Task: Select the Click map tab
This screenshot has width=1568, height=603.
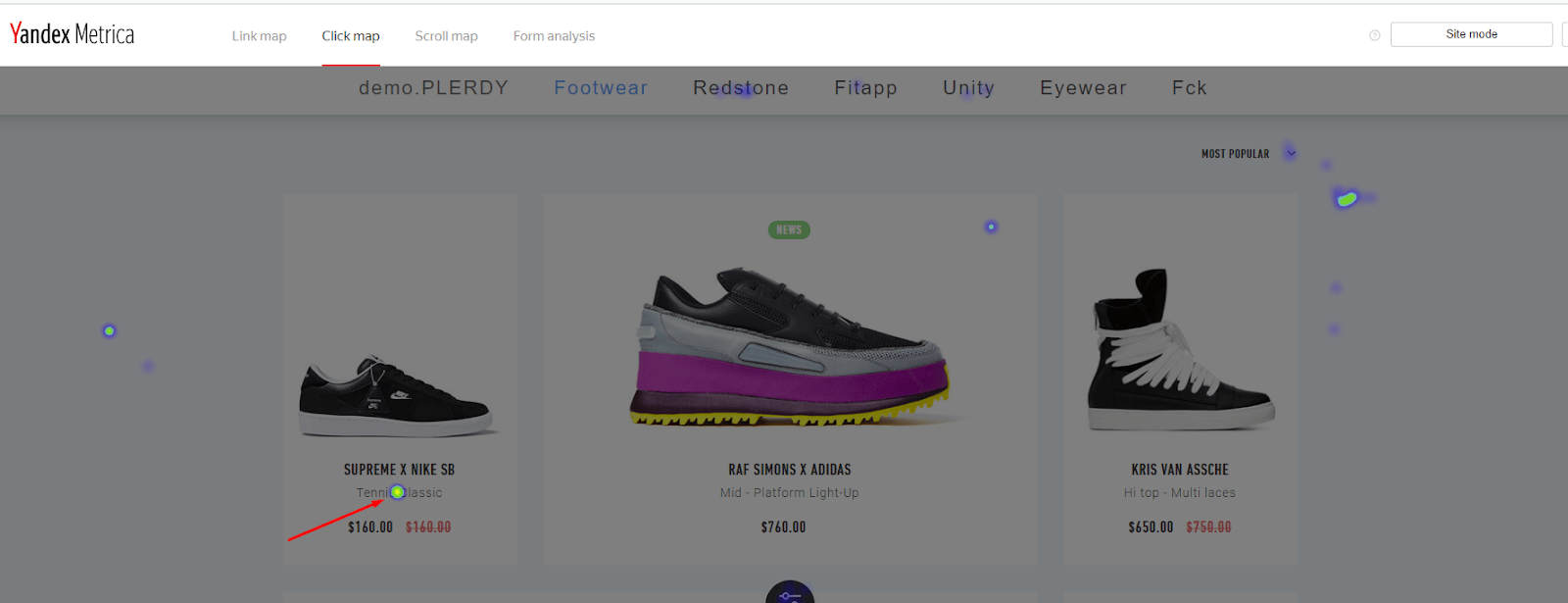Action: (351, 36)
